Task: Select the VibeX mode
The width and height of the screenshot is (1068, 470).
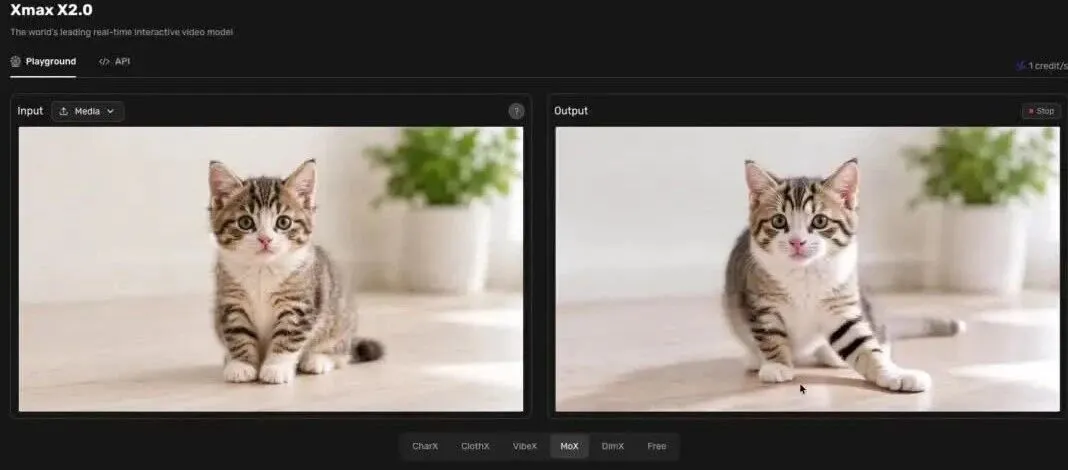Action: coord(524,446)
